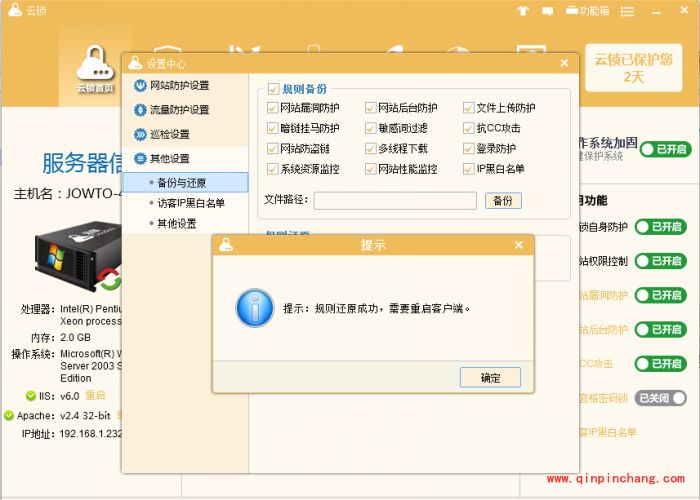
Task: Click the gear icon beside 其他设置
Action: [x=140, y=158]
